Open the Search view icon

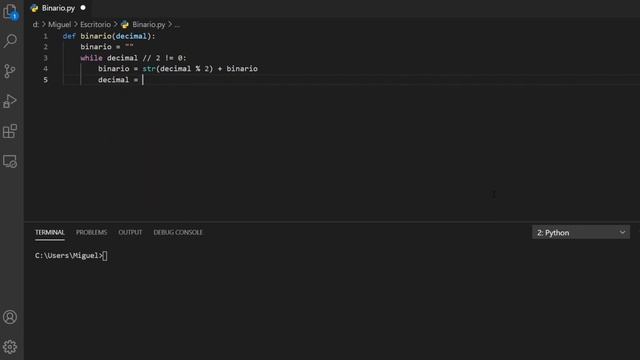click(x=10, y=41)
